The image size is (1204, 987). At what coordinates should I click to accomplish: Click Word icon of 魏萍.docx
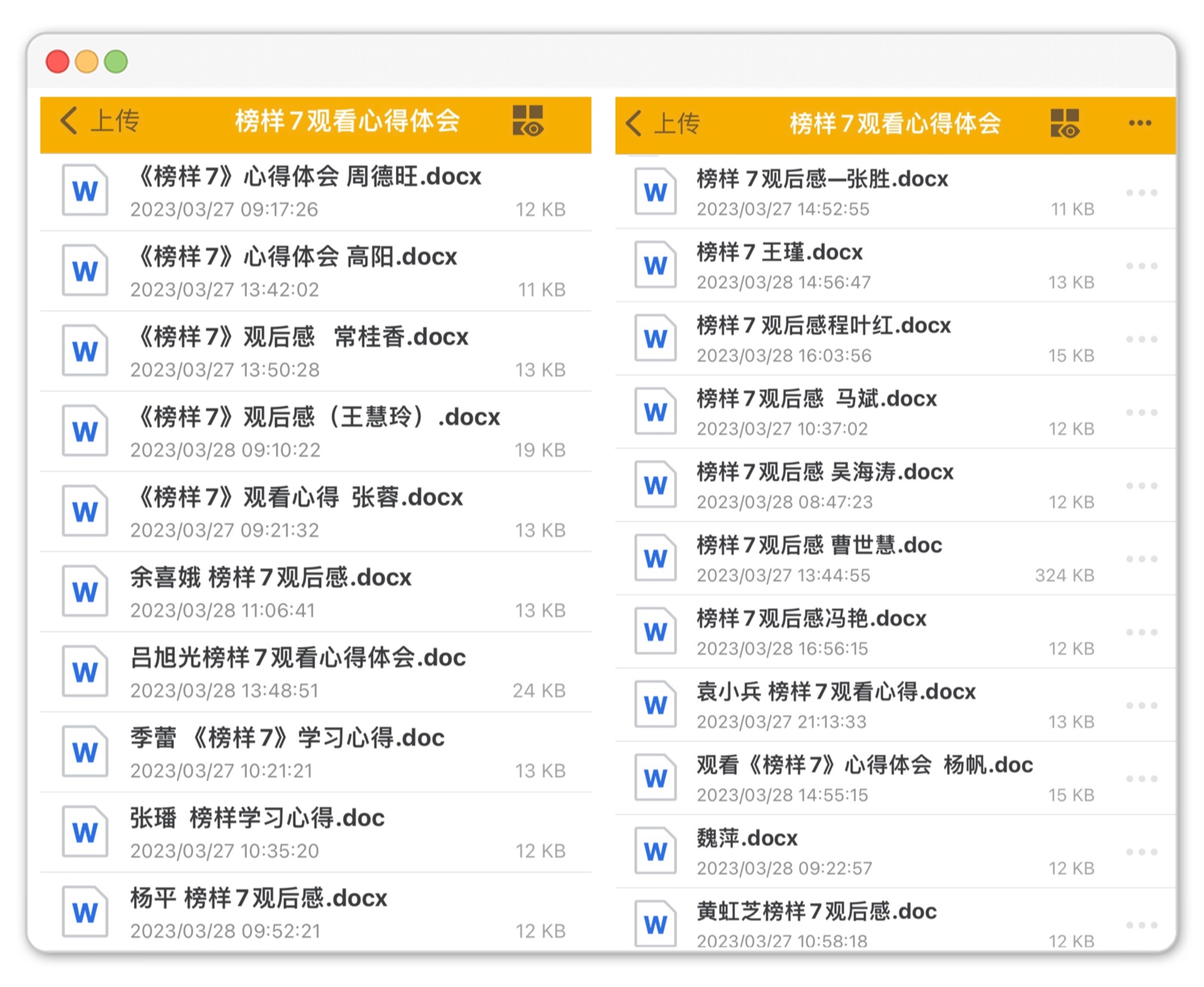tap(655, 851)
